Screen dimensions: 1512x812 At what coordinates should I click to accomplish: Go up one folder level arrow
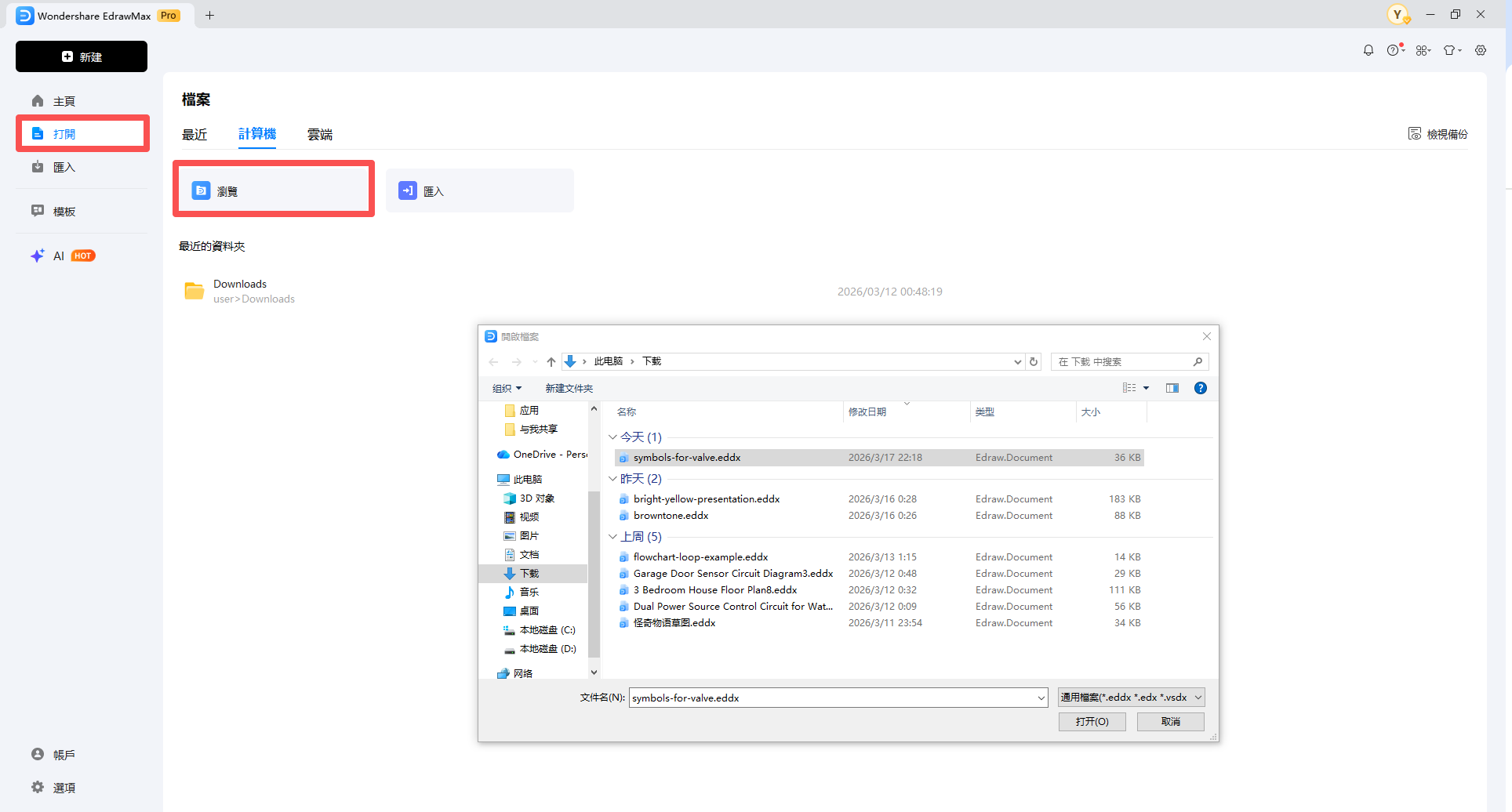(x=551, y=361)
